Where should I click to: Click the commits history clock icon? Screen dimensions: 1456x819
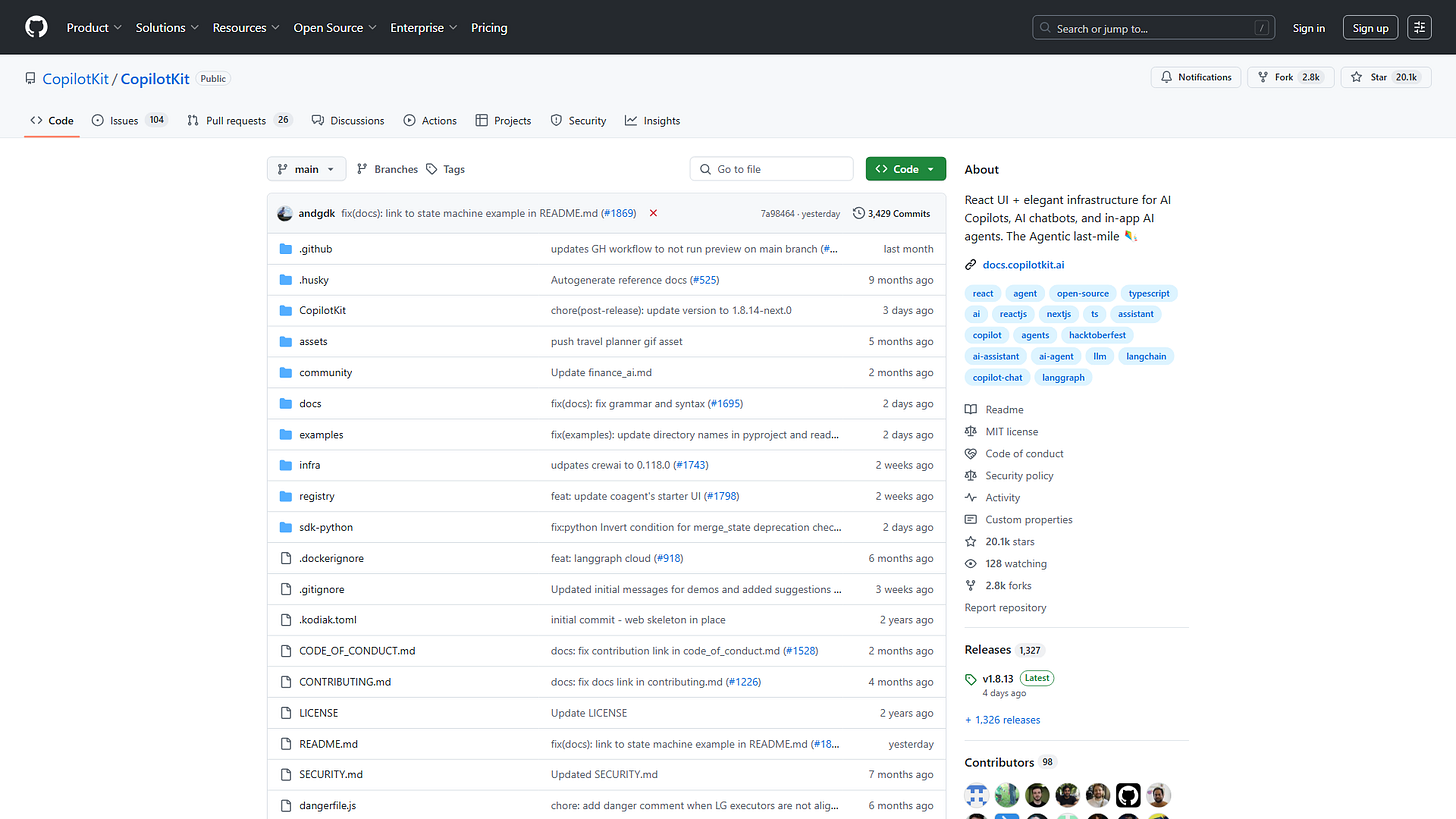[859, 214]
